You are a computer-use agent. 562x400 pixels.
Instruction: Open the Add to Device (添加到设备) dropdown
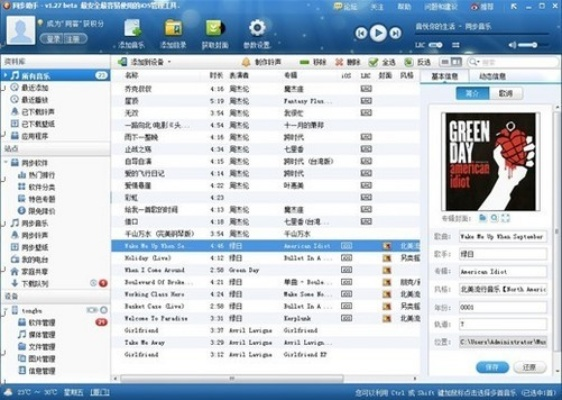[144, 62]
